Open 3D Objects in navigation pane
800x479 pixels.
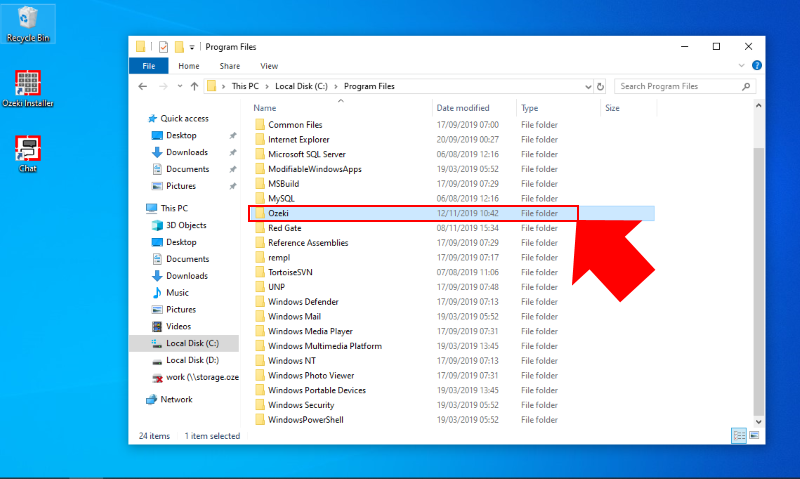(x=186, y=225)
